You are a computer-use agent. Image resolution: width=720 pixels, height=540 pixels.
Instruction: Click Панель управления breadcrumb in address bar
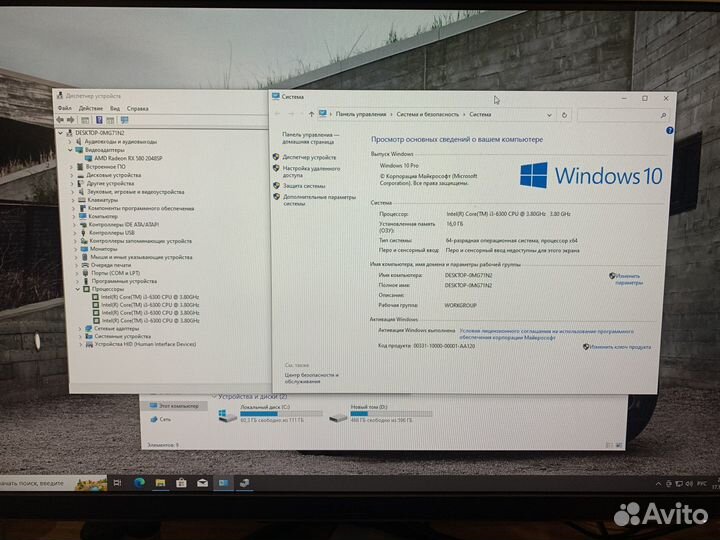[360, 114]
